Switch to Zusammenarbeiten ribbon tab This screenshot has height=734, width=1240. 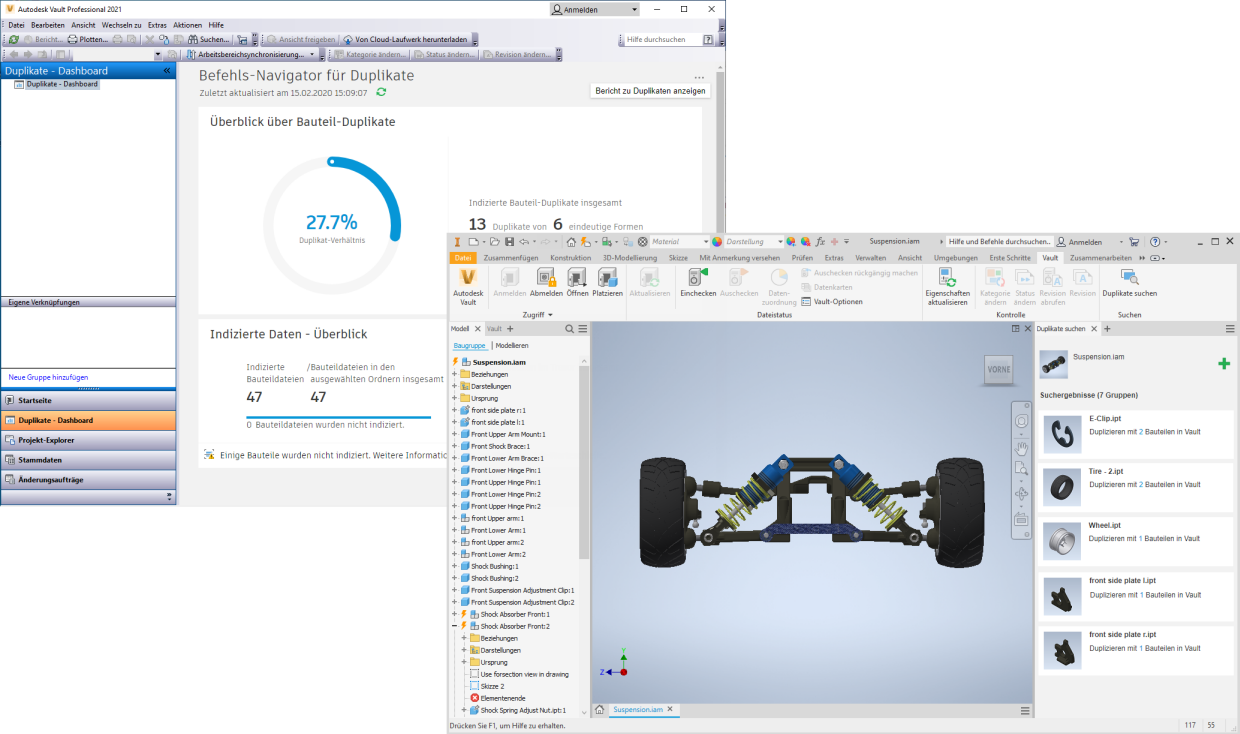(x=1102, y=257)
